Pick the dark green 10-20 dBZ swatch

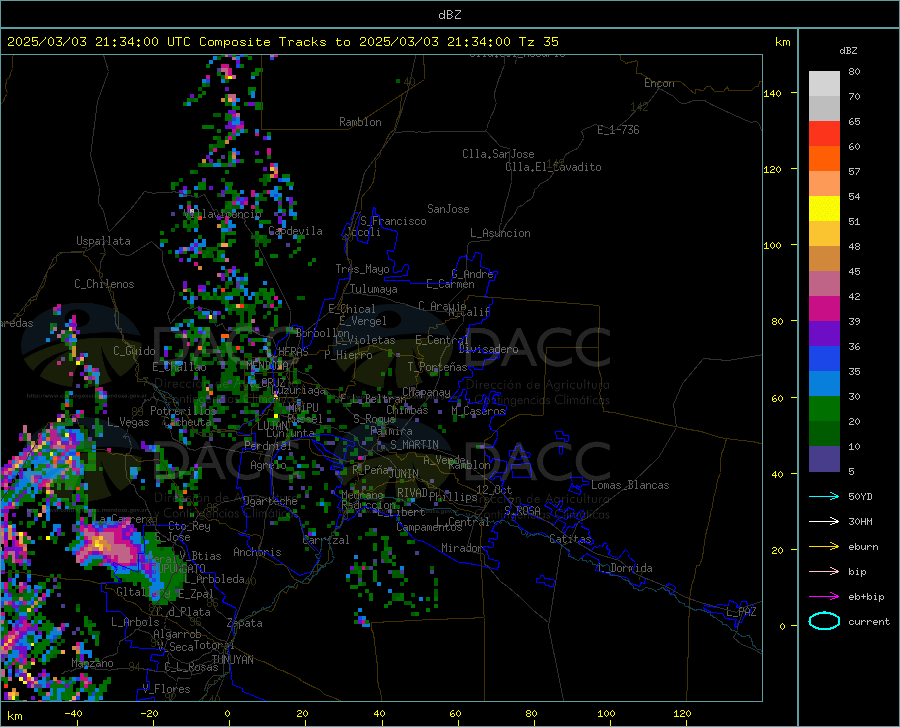tap(824, 434)
